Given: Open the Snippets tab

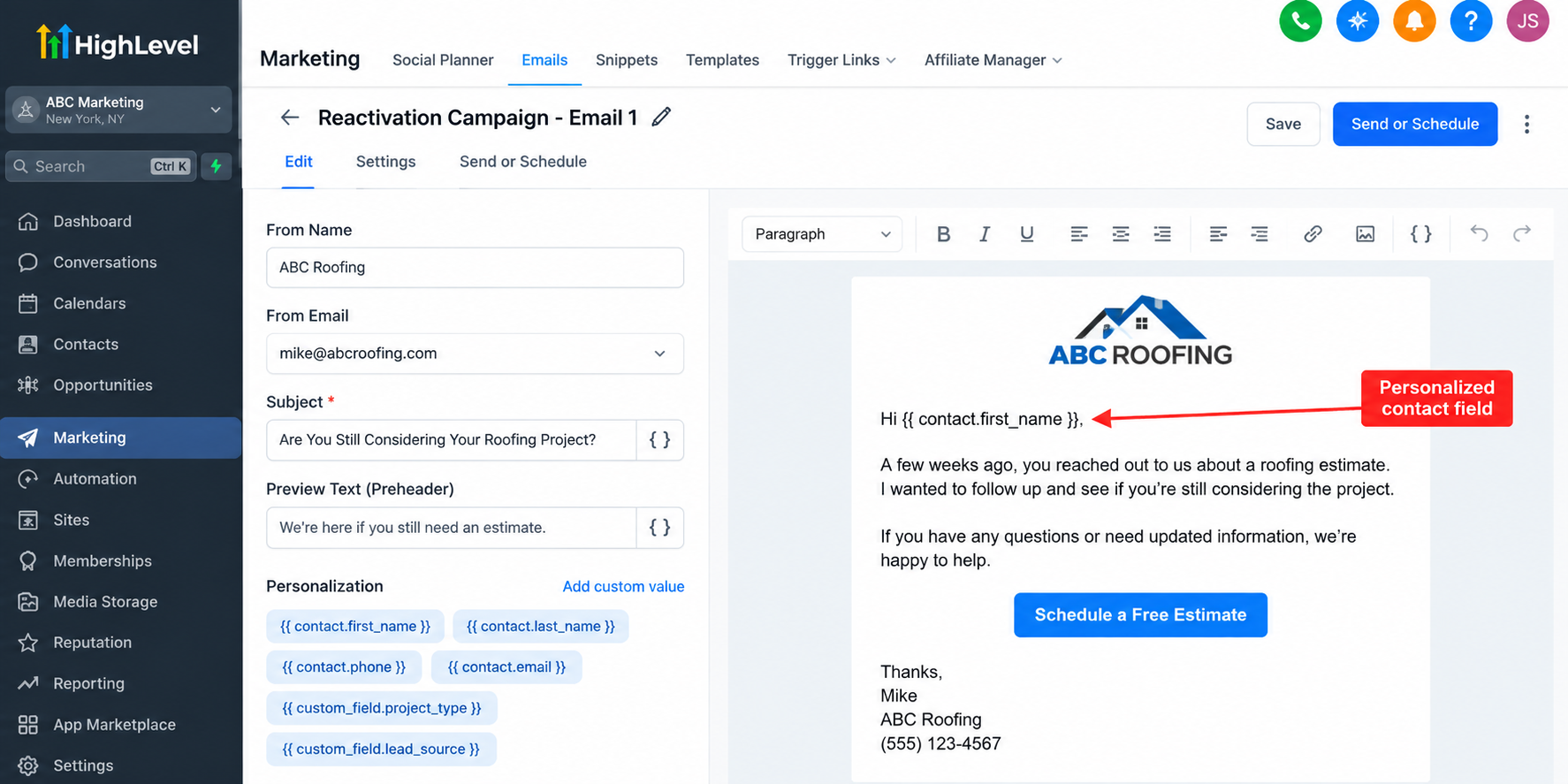Looking at the screenshot, I should 627,60.
